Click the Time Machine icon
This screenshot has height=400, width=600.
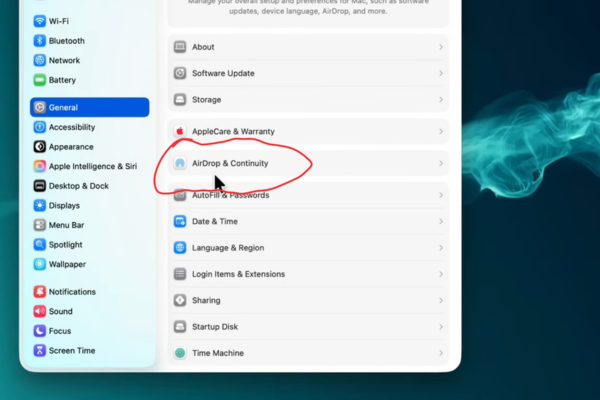[x=180, y=353]
